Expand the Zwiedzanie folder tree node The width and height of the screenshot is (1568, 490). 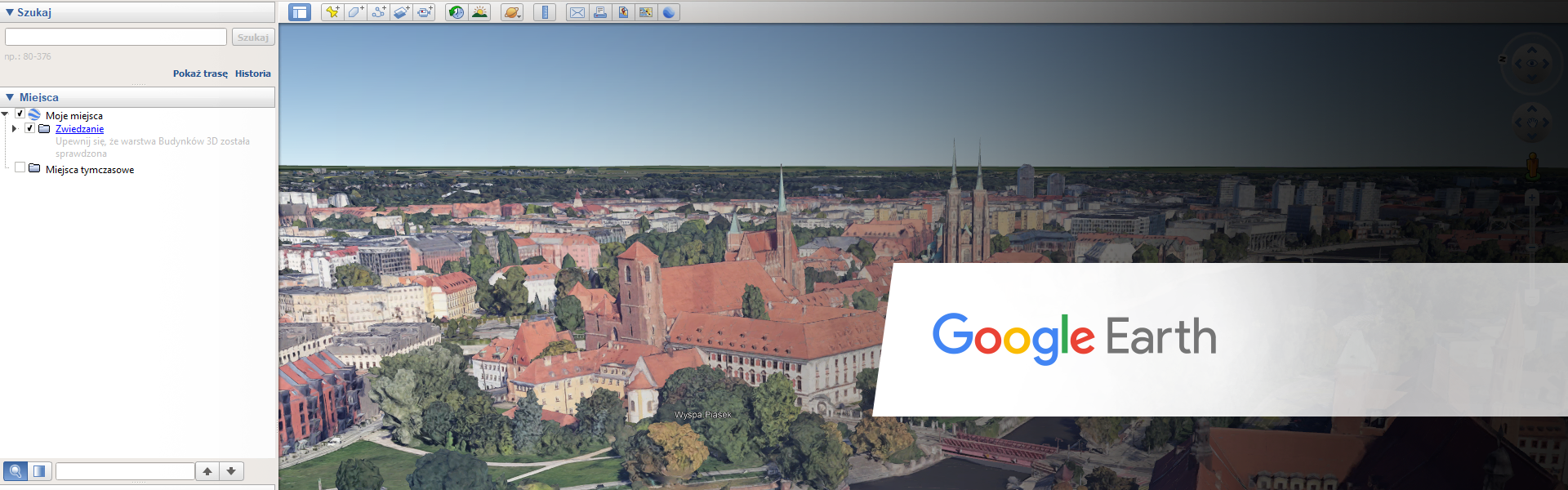[x=14, y=128]
